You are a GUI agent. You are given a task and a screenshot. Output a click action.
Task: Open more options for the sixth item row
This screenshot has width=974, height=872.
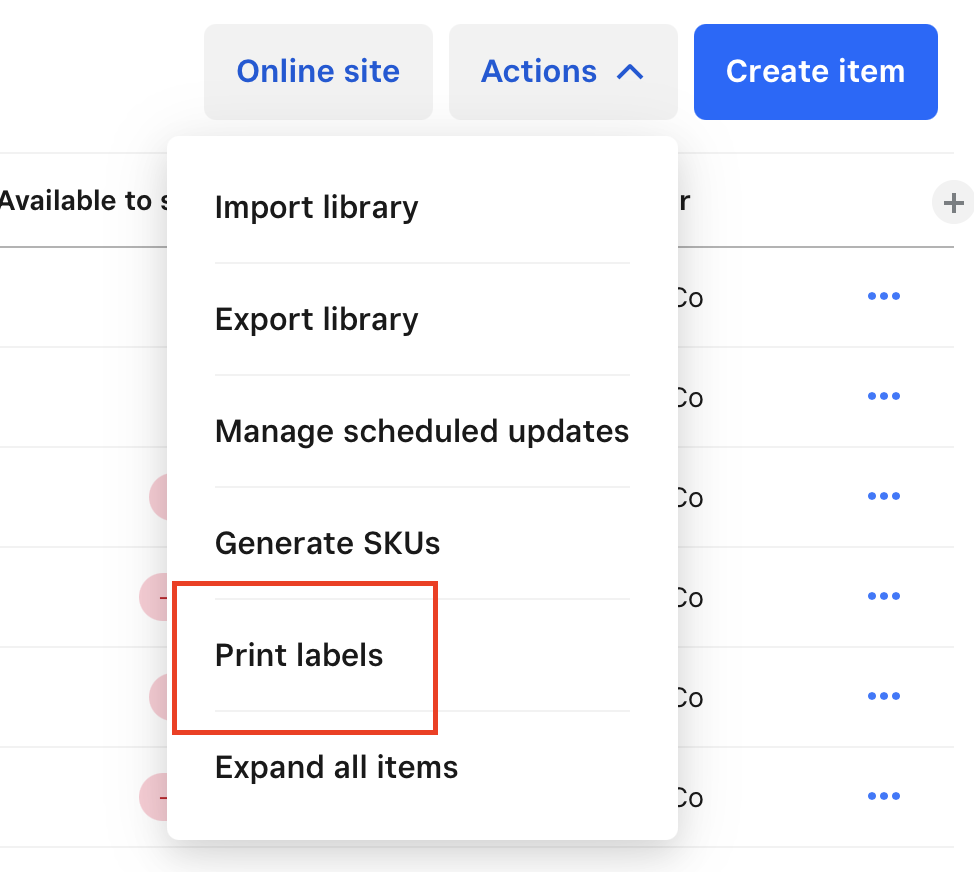(x=884, y=797)
